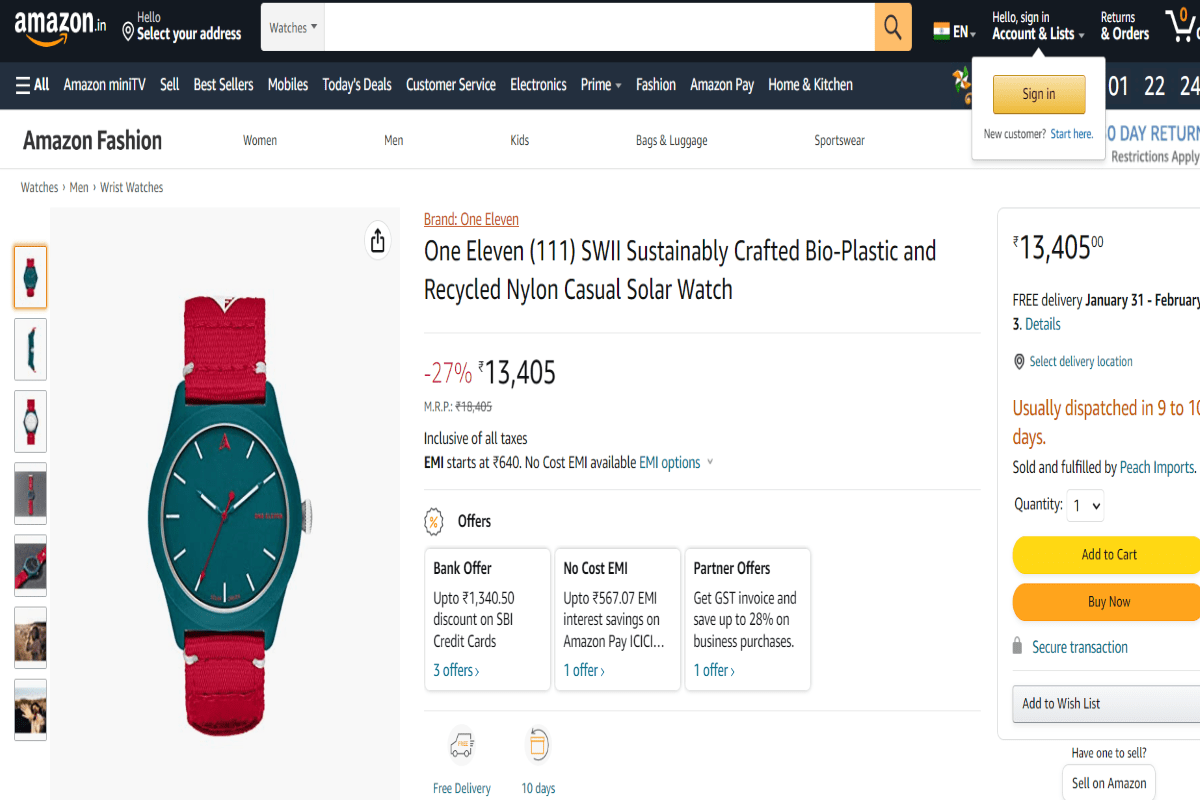
Task: Open the Quantity selector dropdown
Action: [1085, 506]
